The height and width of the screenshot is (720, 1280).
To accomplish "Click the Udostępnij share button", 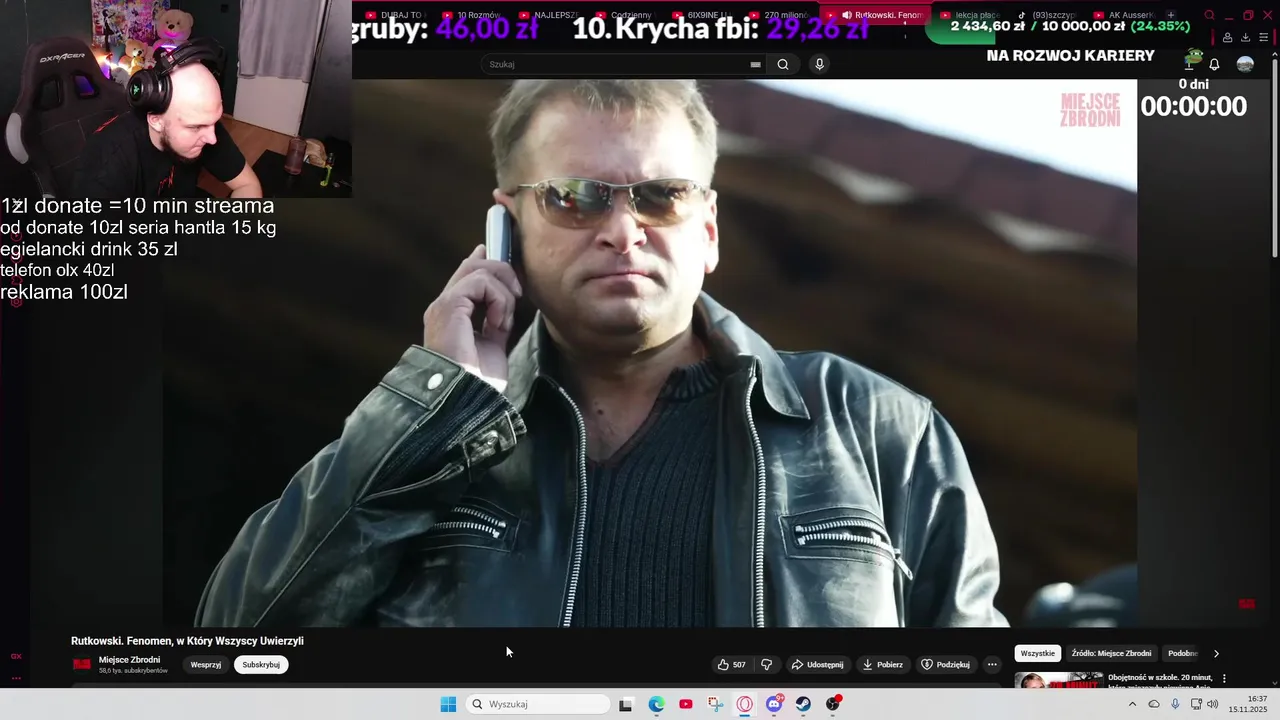I will (817, 664).
